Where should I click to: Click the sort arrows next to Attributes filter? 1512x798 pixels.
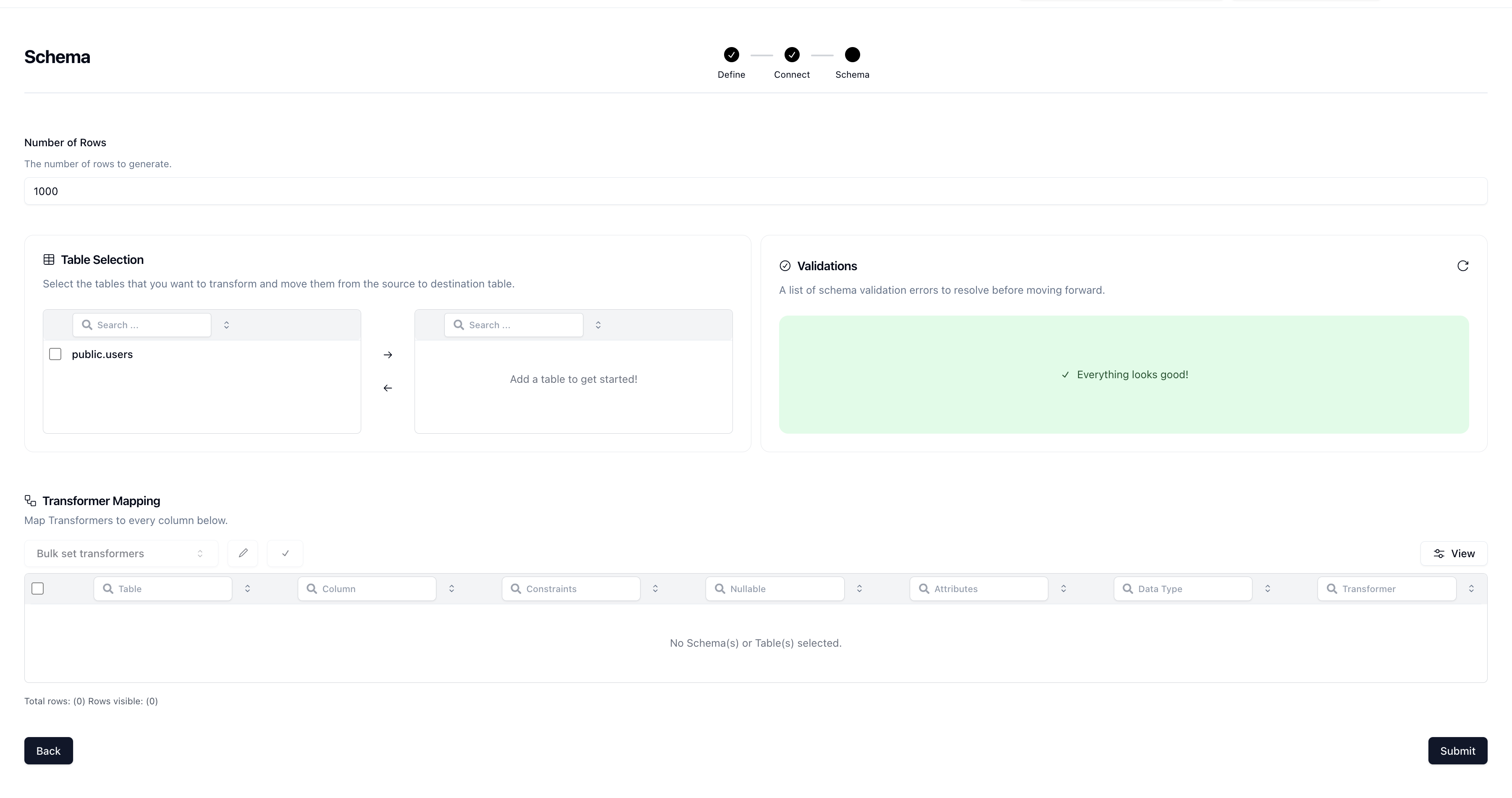[1063, 588]
